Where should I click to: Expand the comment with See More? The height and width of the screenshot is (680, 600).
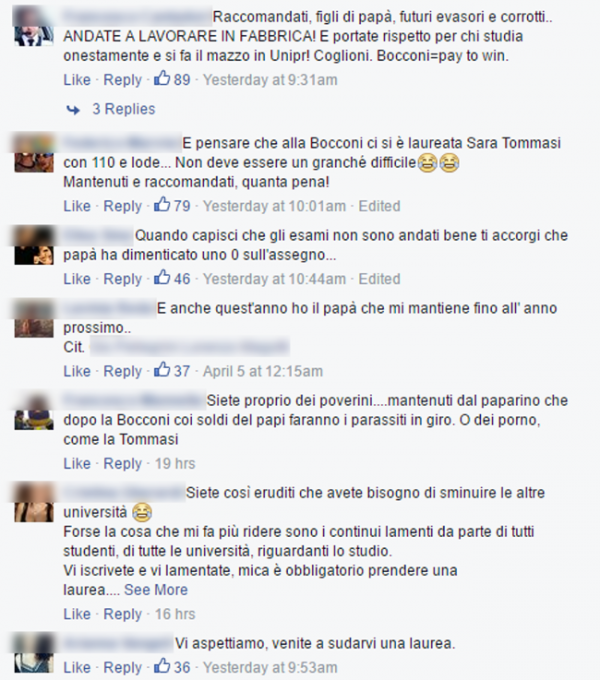156,590
